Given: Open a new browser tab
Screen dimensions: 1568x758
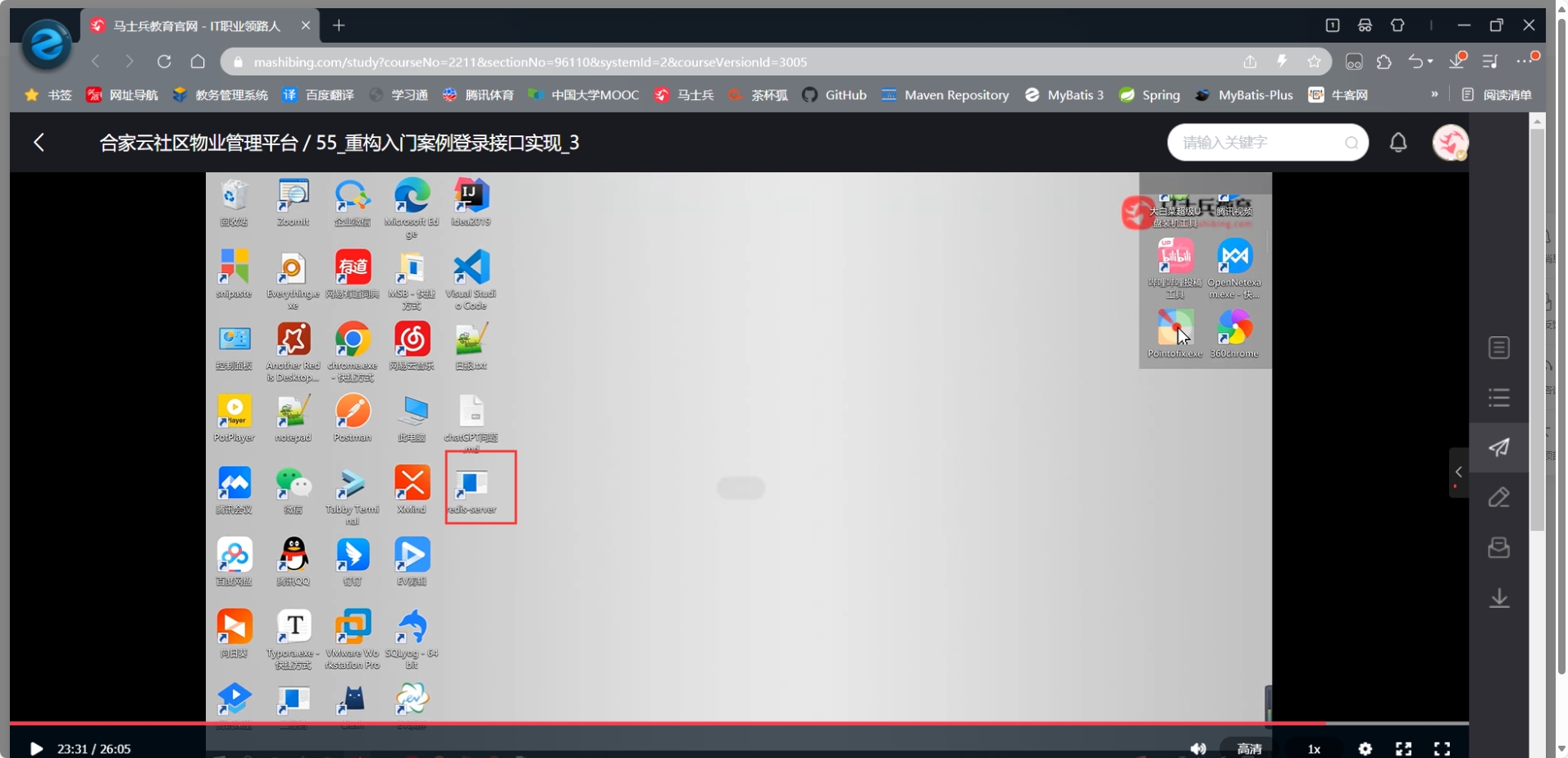Looking at the screenshot, I should click(339, 25).
